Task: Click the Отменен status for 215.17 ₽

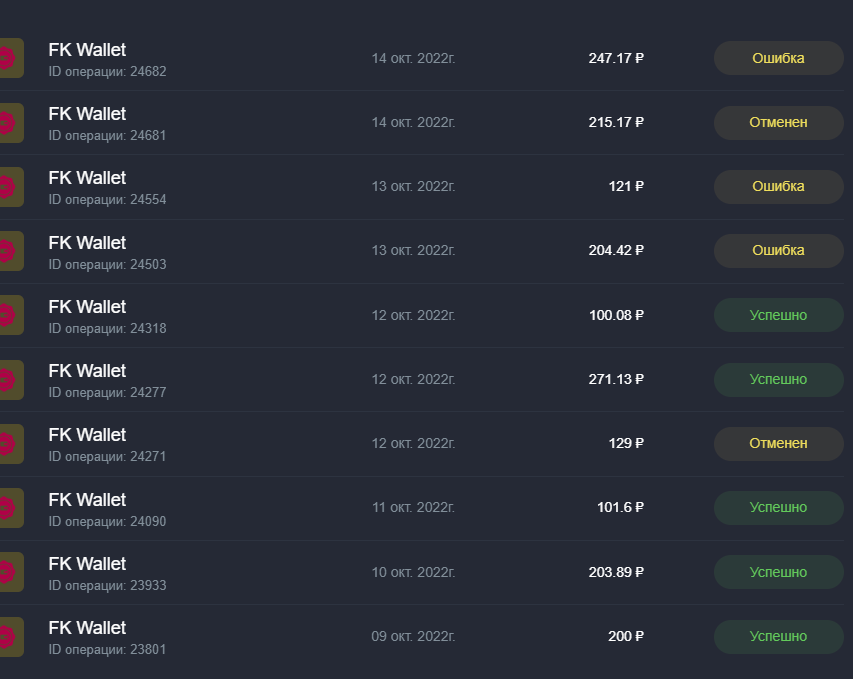Action: tap(778, 122)
